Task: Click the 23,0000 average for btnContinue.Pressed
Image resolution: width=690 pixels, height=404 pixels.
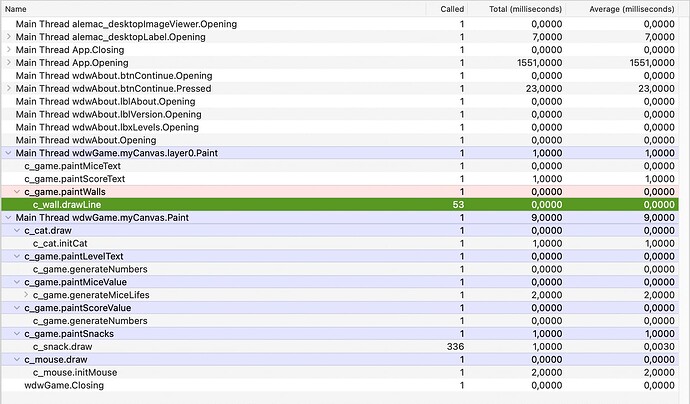Action: [657, 88]
